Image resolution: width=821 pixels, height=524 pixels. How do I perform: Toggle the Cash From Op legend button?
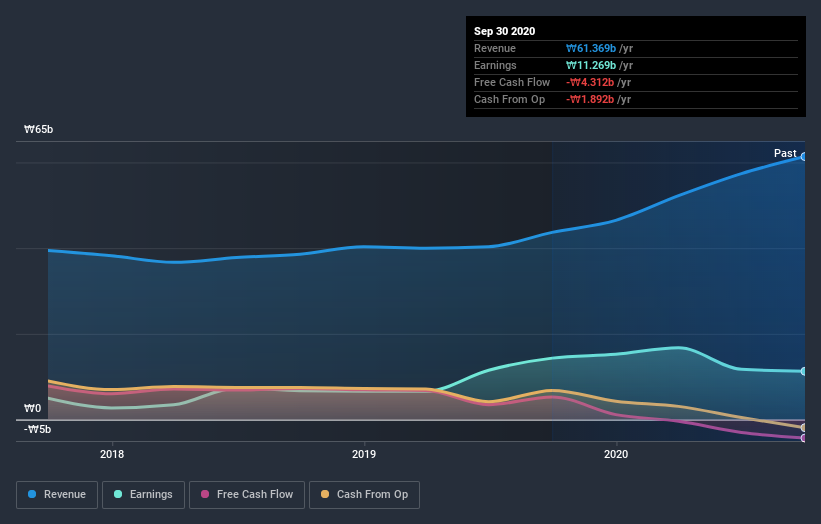click(364, 495)
